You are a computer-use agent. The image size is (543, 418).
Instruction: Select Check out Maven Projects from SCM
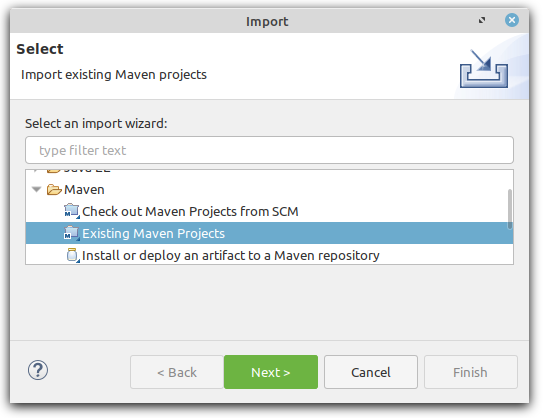(x=190, y=211)
